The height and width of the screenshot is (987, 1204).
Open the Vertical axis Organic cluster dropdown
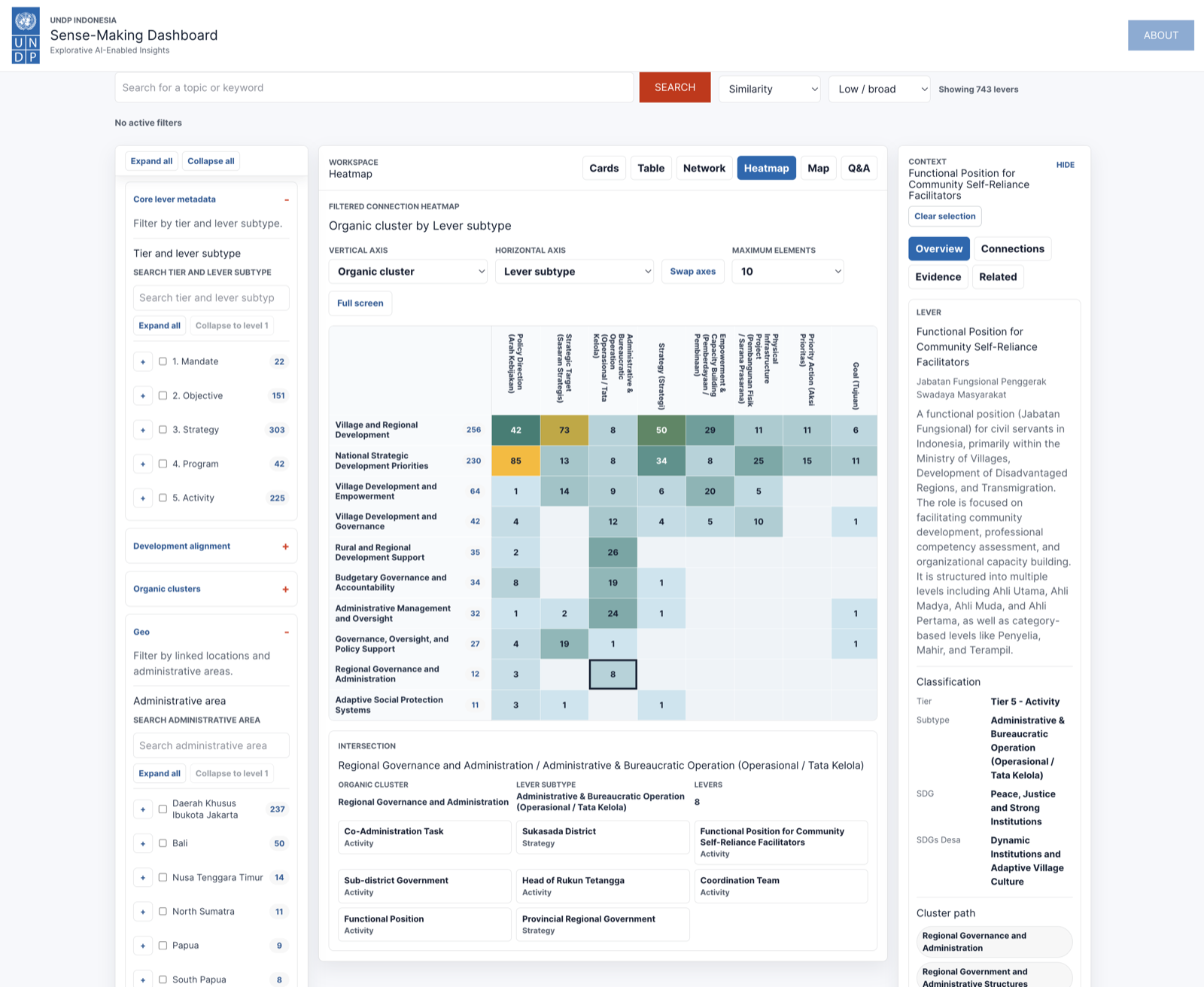(409, 272)
